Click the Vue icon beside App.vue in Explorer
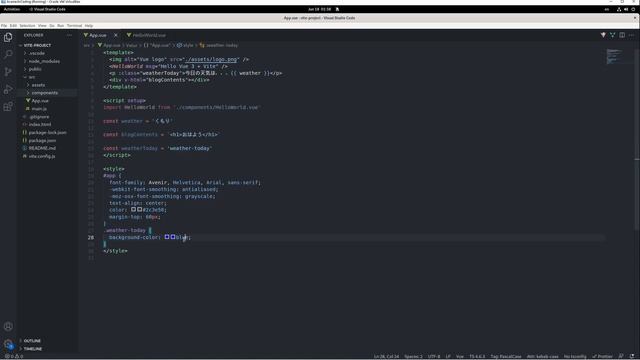This screenshot has width=640, height=360. click(x=28, y=100)
